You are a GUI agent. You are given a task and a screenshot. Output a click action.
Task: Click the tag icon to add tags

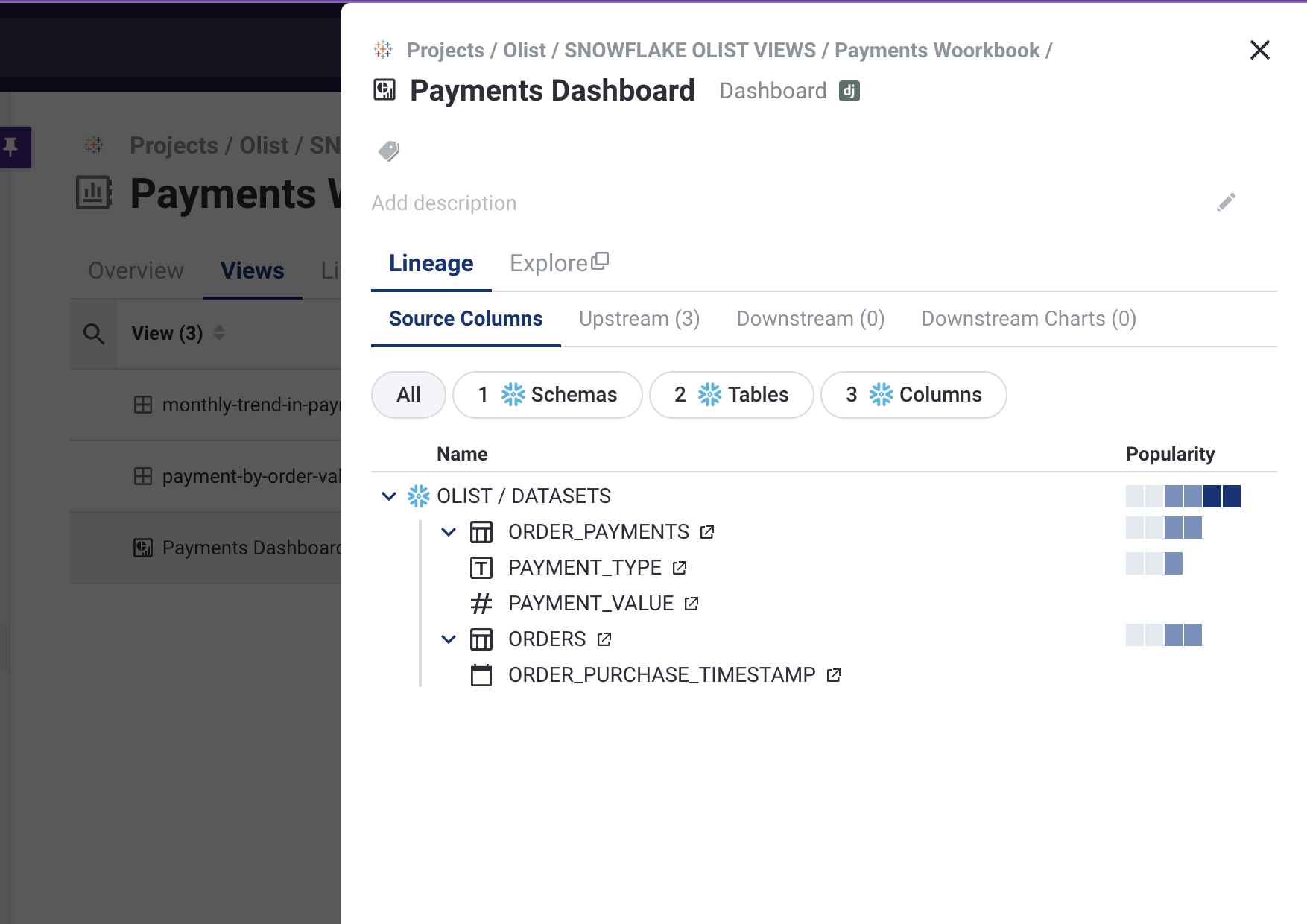point(388,151)
